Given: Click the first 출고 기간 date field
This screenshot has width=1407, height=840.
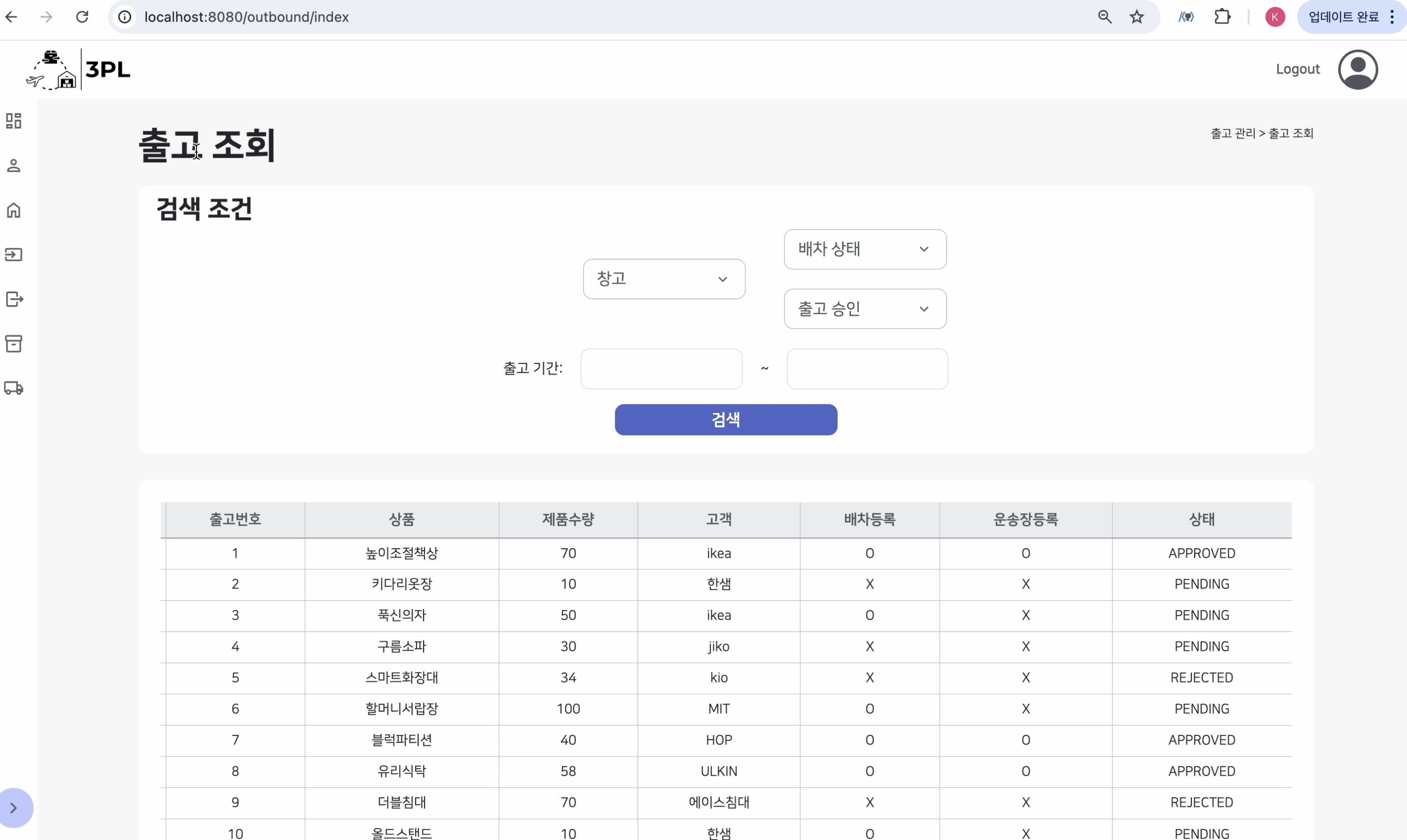Looking at the screenshot, I should pos(661,368).
